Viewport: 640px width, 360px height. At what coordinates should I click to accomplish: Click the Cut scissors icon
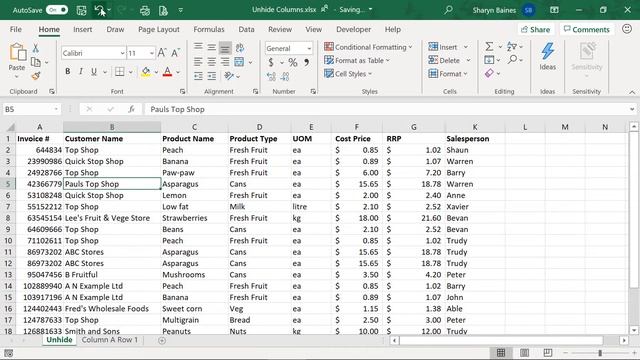(x=36, y=49)
